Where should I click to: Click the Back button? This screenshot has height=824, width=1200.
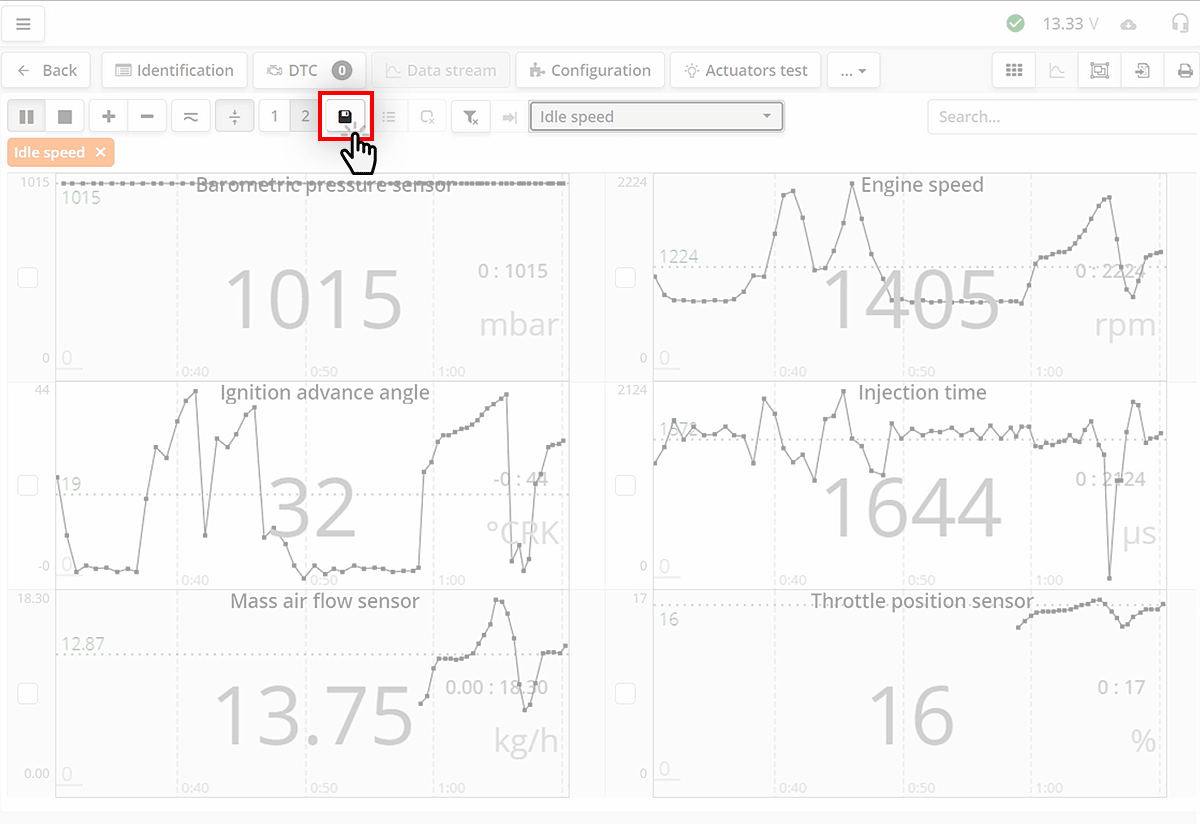[x=46, y=70]
